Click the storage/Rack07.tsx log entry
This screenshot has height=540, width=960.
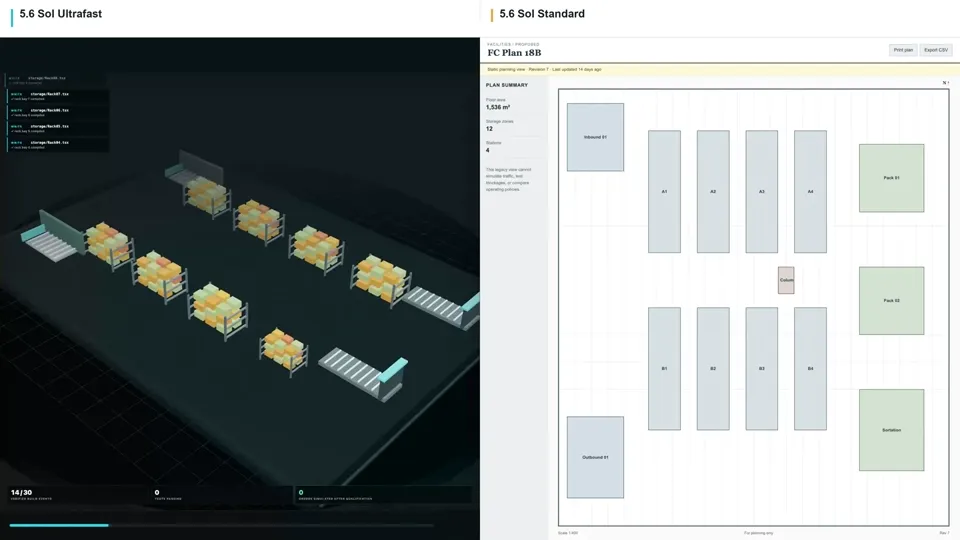(x=58, y=96)
